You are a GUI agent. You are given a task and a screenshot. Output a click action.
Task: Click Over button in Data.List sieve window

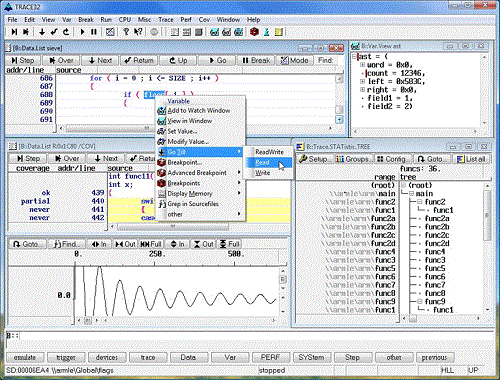(x=61, y=60)
